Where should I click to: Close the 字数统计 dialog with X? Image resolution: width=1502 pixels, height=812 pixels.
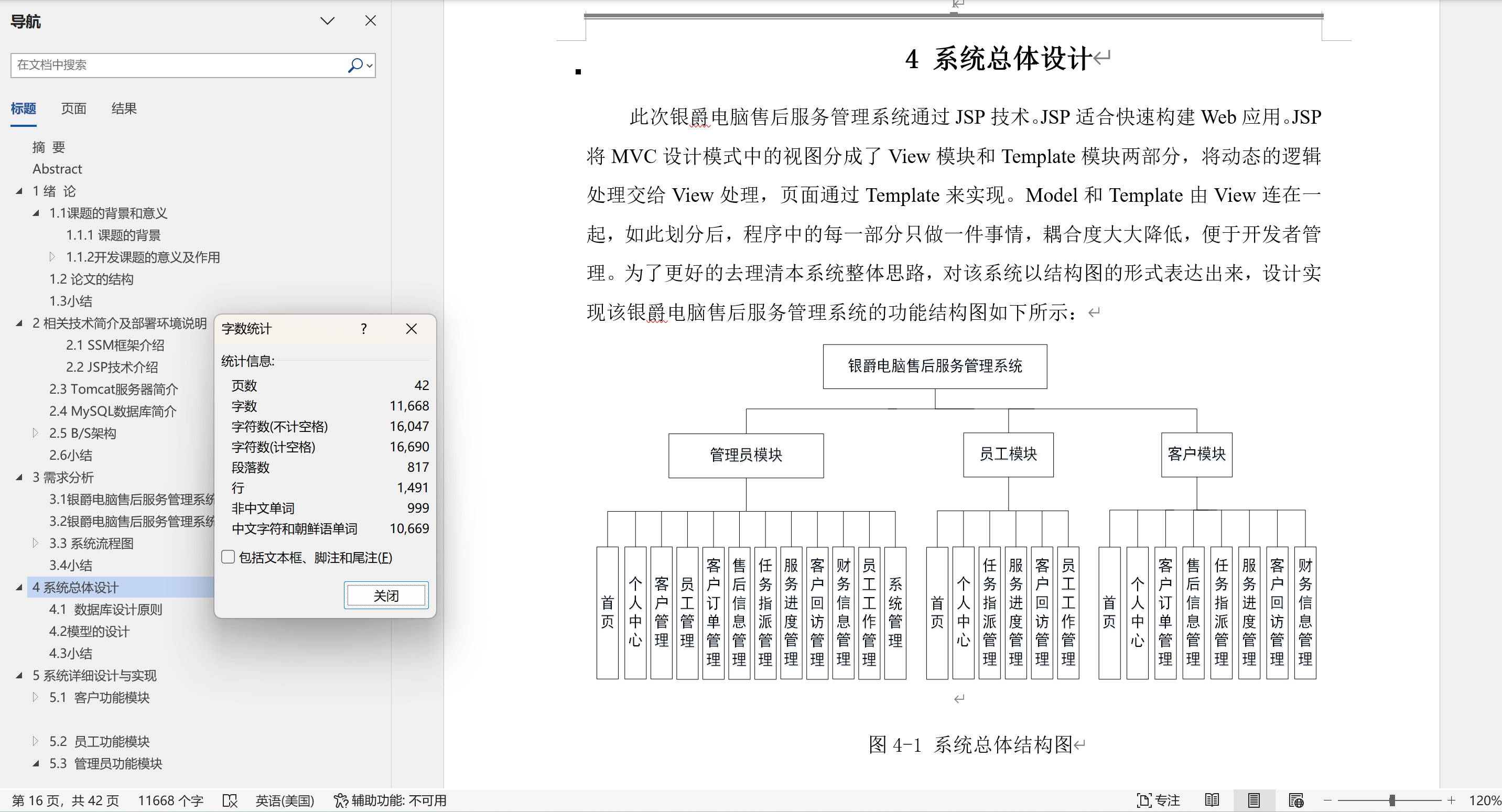coord(412,329)
